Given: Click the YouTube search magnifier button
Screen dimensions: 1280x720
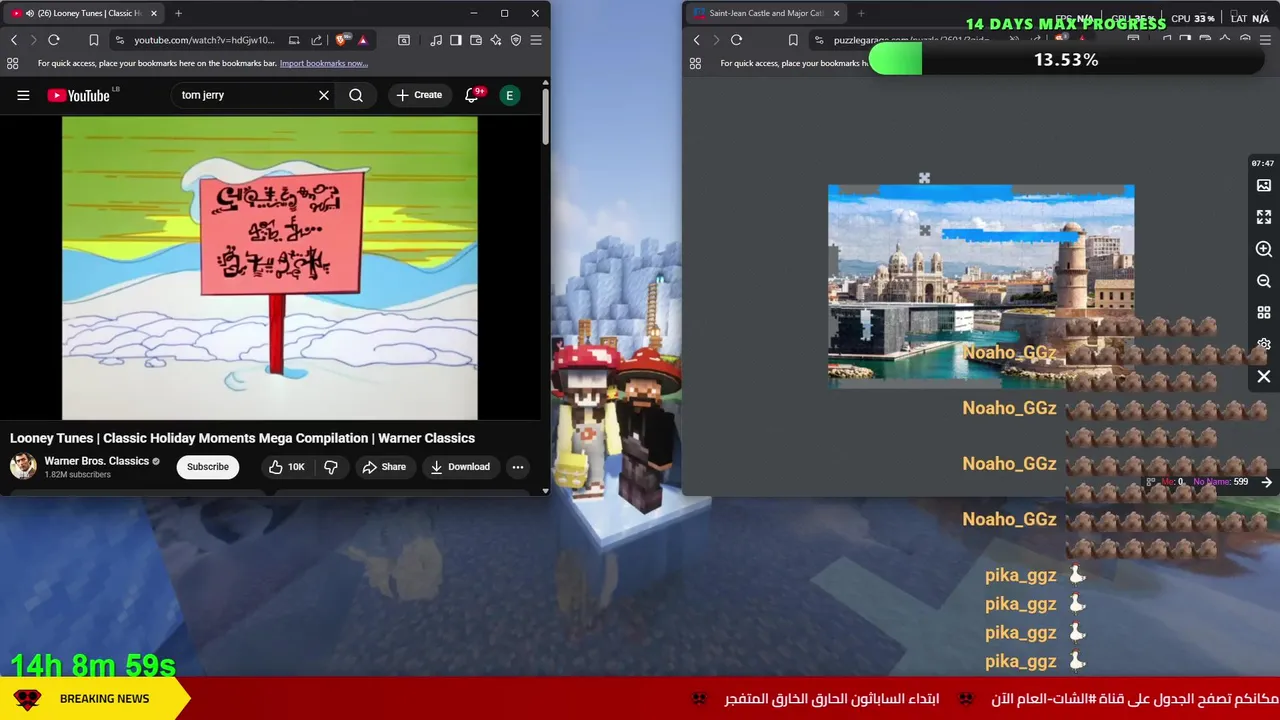Looking at the screenshot, I should (x=356, y=95).
